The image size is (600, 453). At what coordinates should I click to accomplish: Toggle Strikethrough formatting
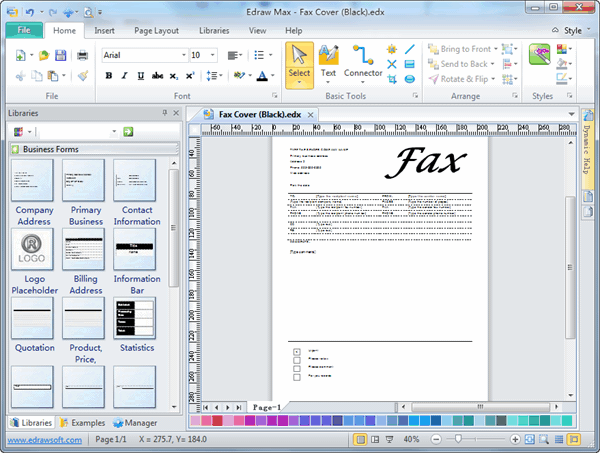tap(157, 76)
